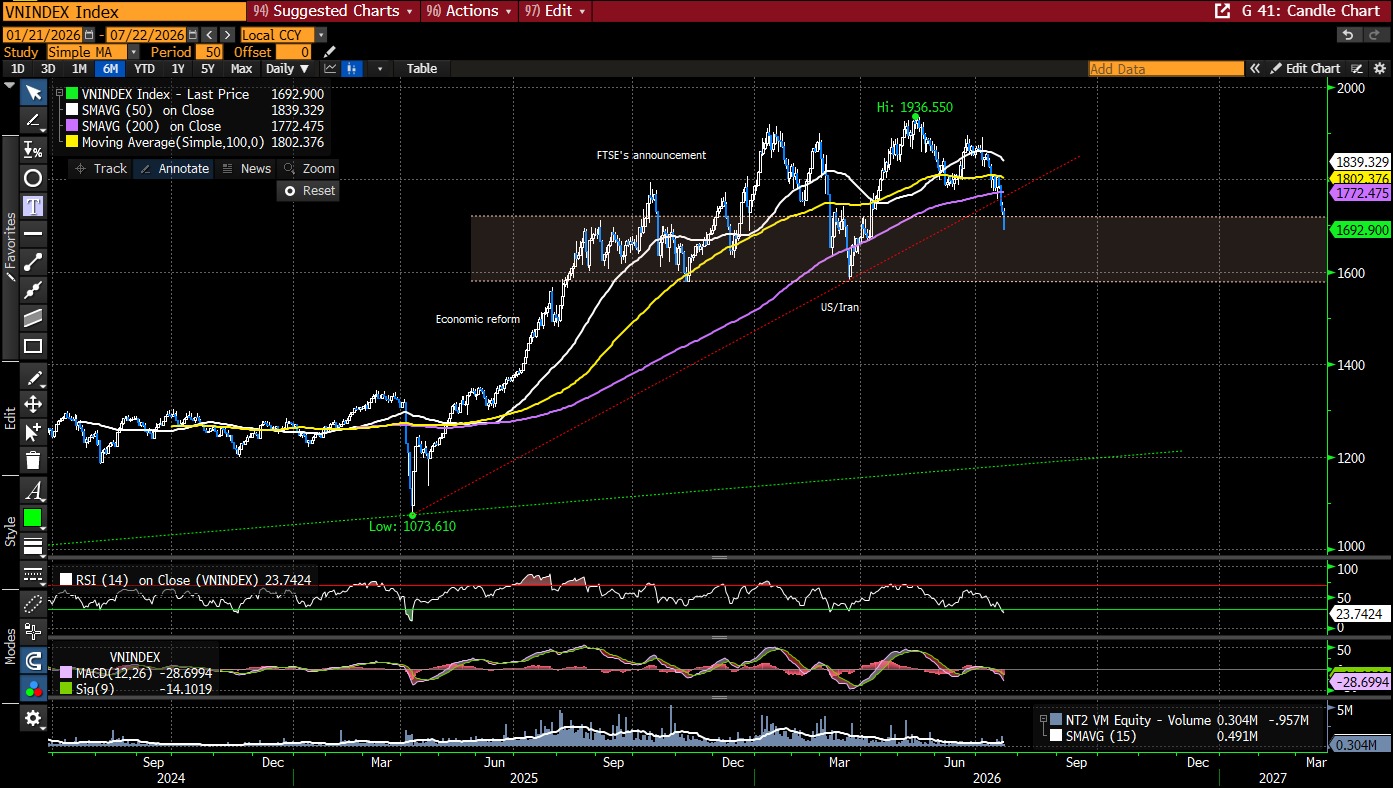Viewport: 1393px width, 788px height.
Task: Open chart settings gear at top right
Action: (x=1379, y=69)
